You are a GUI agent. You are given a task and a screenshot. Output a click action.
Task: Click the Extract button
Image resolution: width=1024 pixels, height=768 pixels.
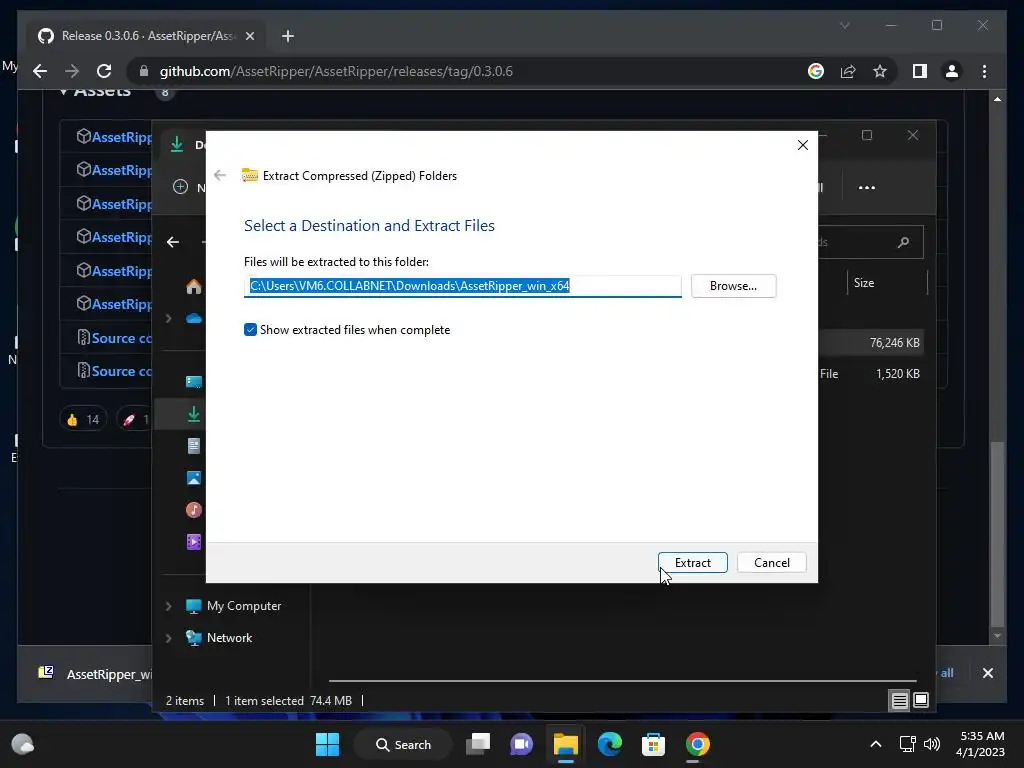692,562
